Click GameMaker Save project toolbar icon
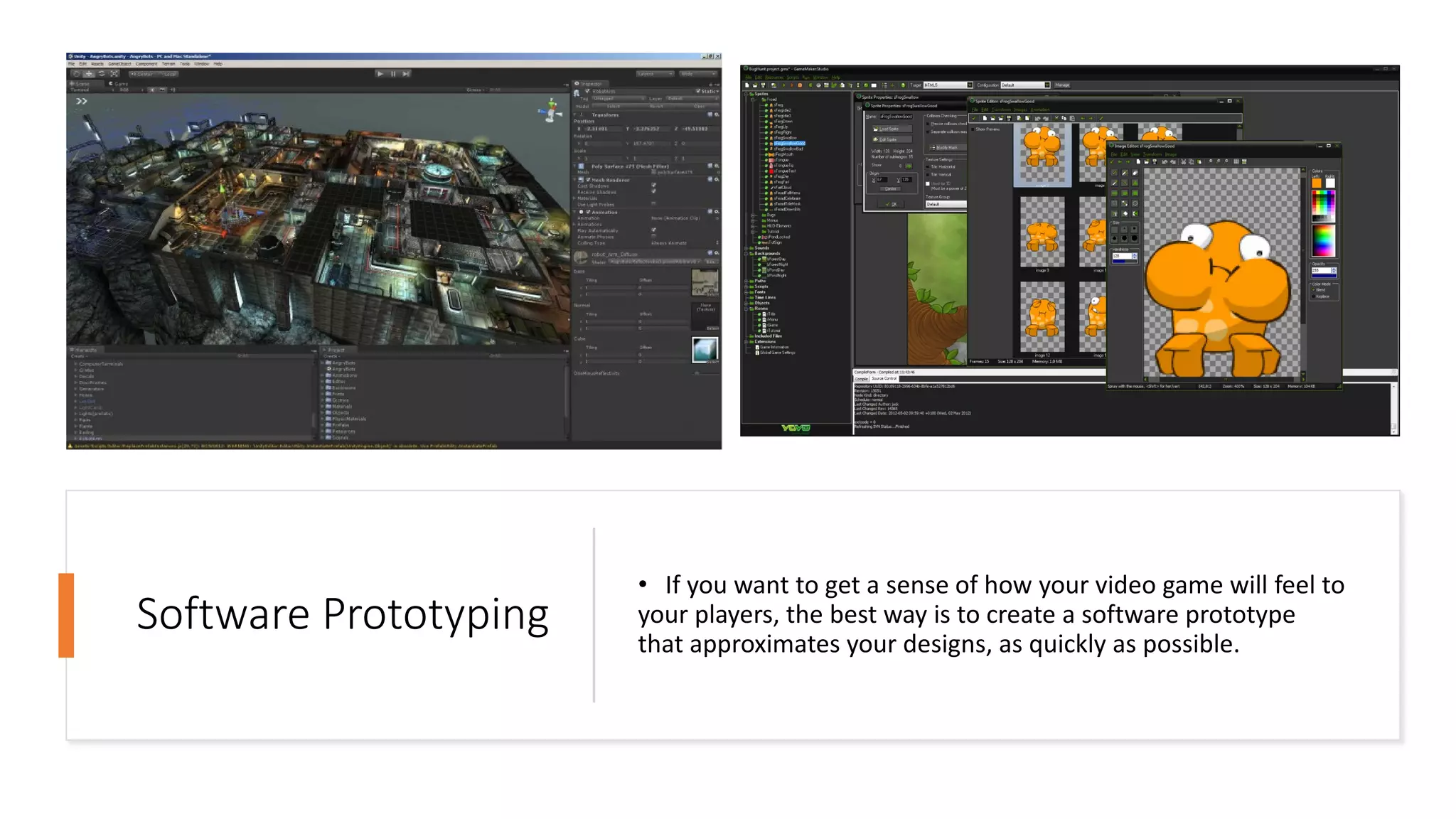This screenshot has height=819, width=1456. pos(764,85)
